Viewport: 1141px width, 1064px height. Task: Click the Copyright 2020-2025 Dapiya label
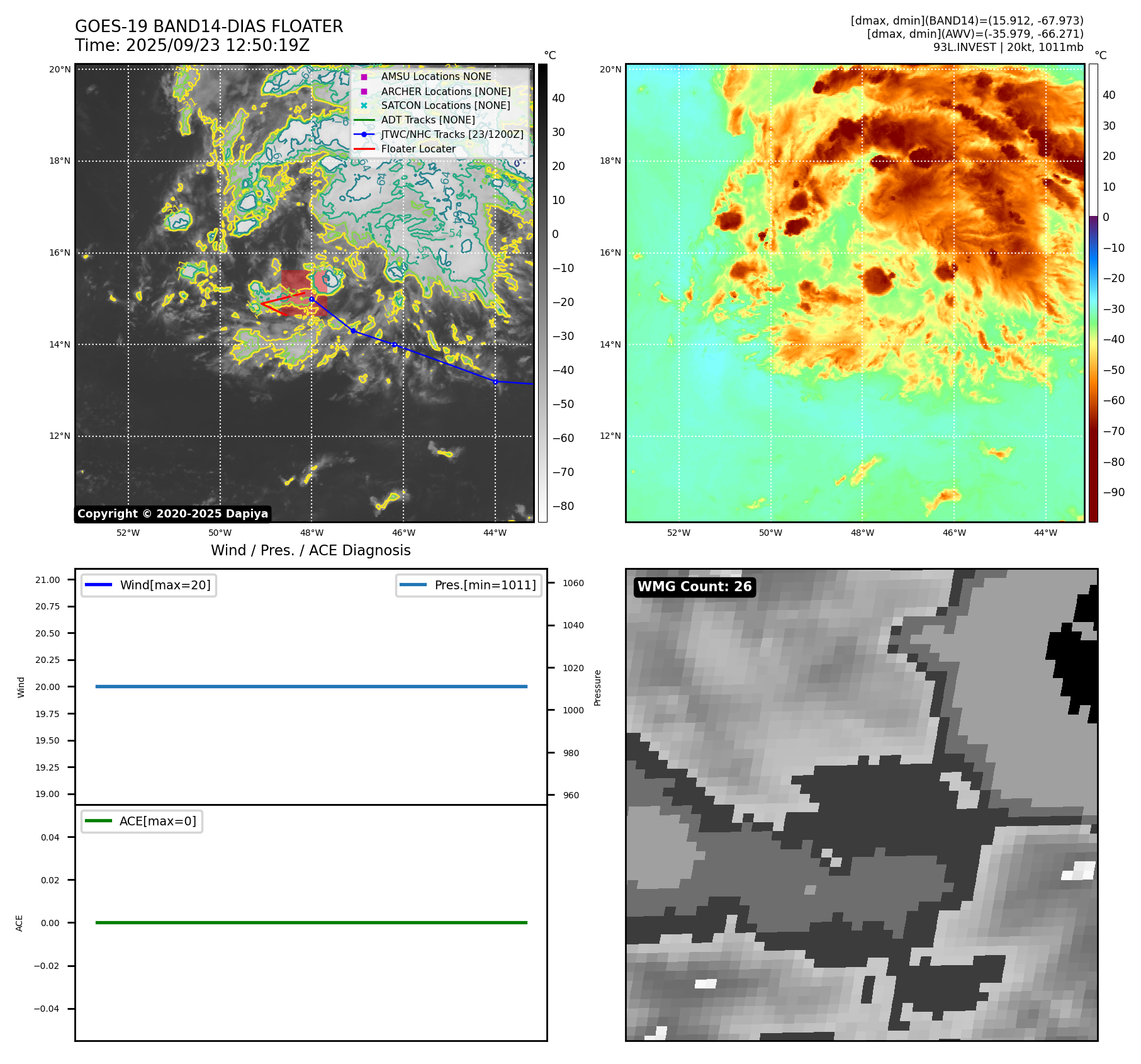tap(173, 514)
